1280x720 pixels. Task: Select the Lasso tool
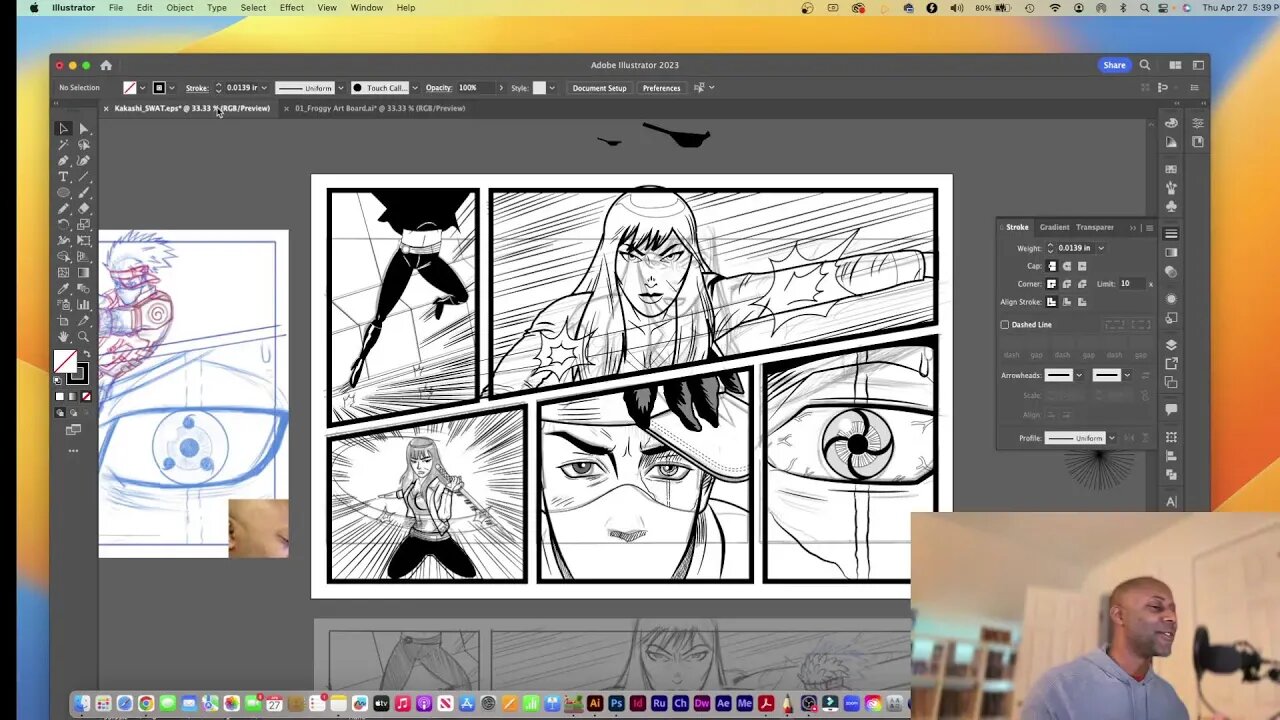[x=84, y=144]
